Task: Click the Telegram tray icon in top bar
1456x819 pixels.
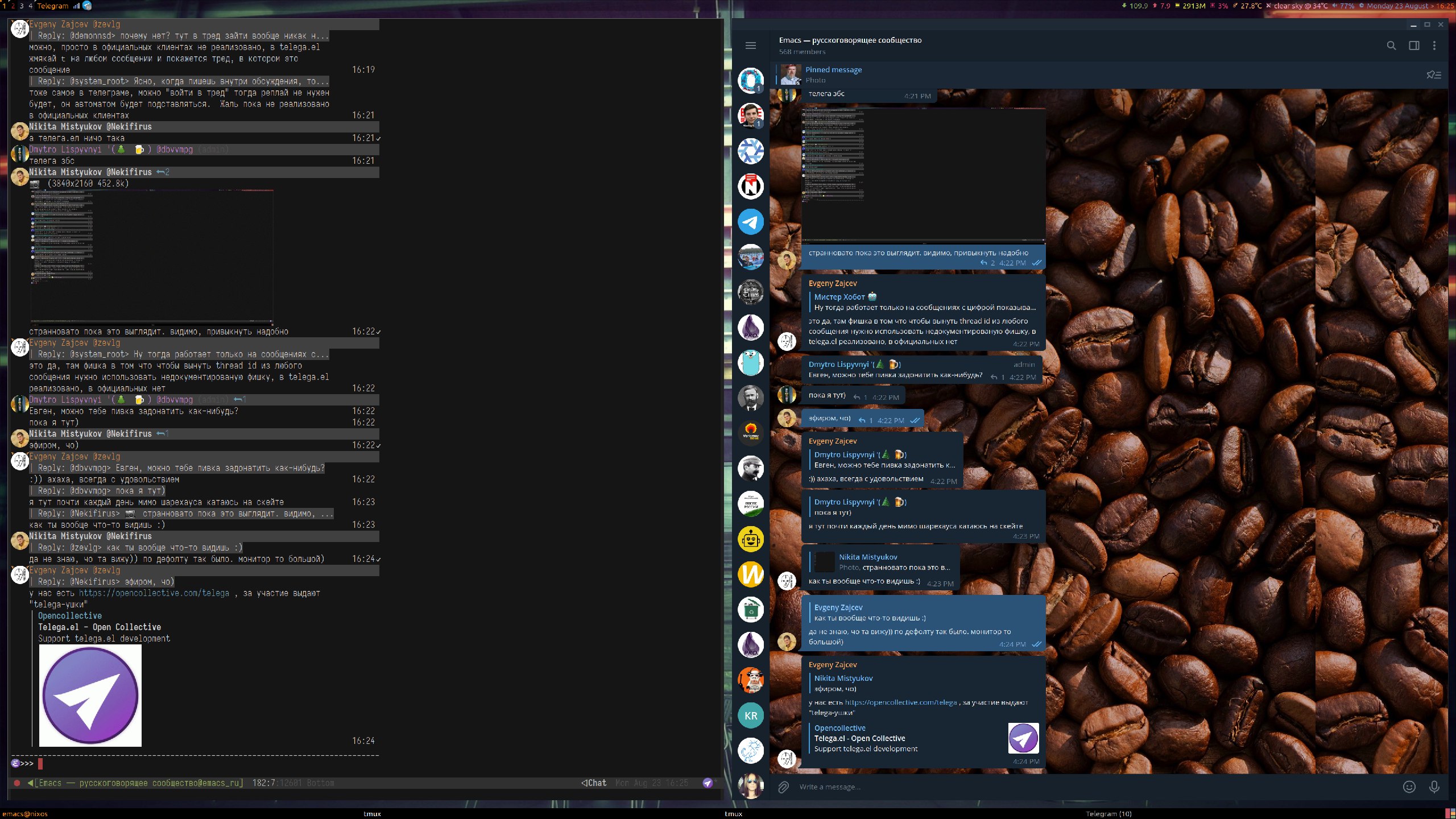Action: [x=87, y=6]
